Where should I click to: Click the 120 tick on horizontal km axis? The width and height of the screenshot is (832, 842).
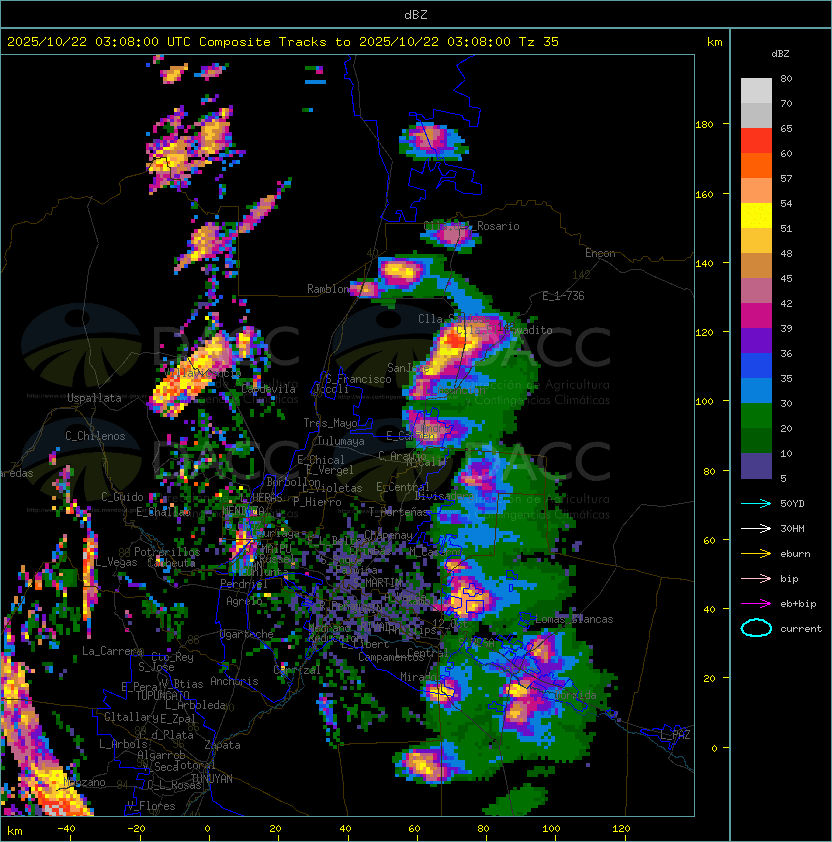coord(621,829)
